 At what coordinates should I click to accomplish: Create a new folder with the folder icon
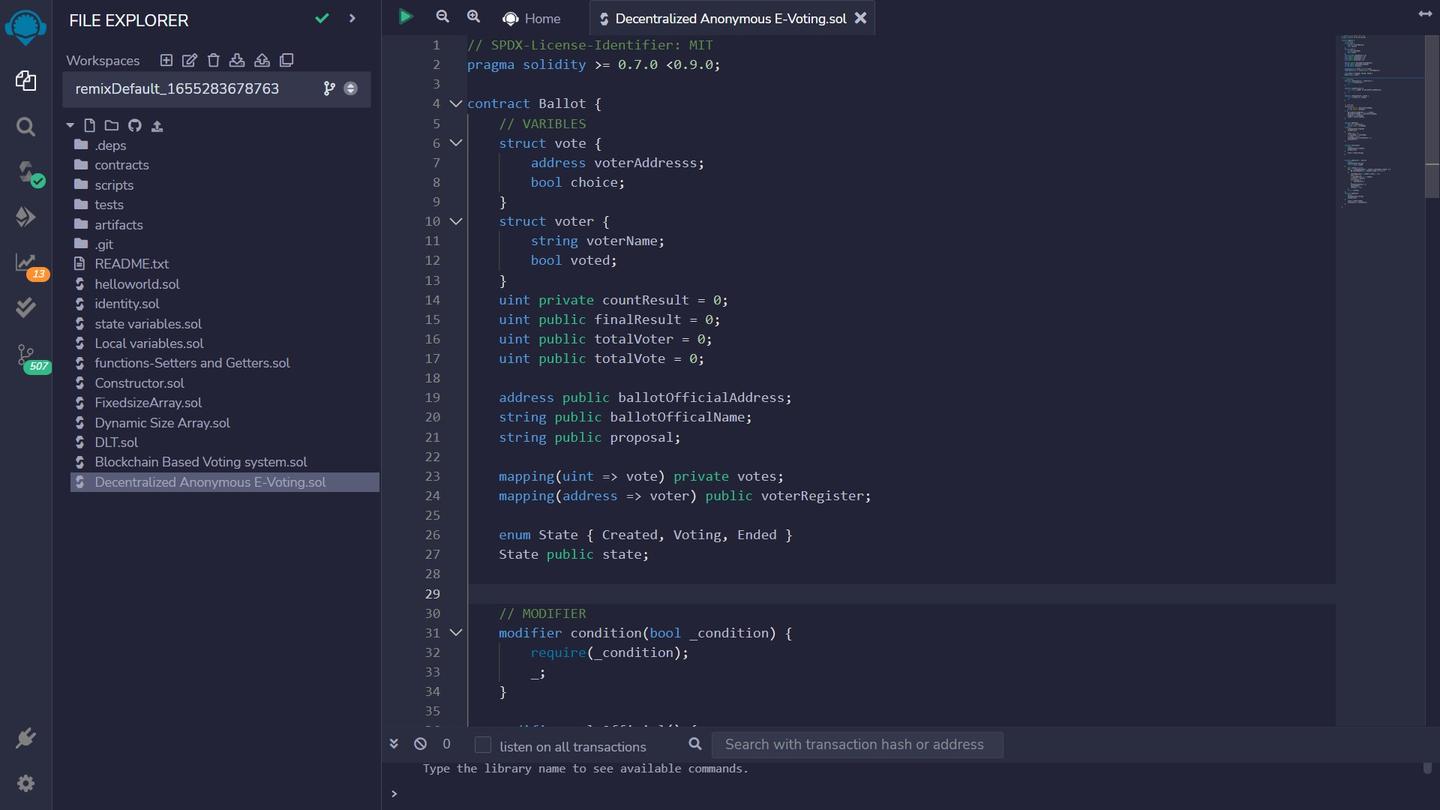pos(111,125)
